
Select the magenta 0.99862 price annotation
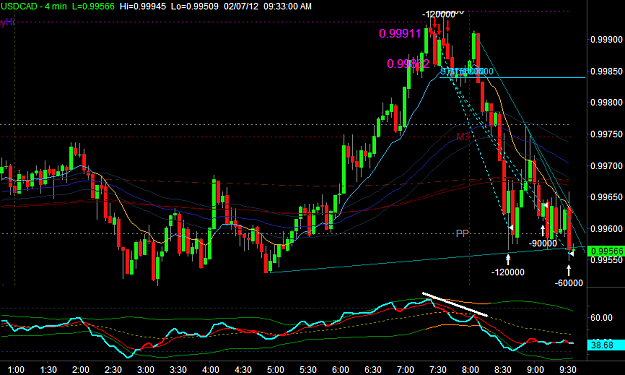pyautogui.click(x=408, y=64)
